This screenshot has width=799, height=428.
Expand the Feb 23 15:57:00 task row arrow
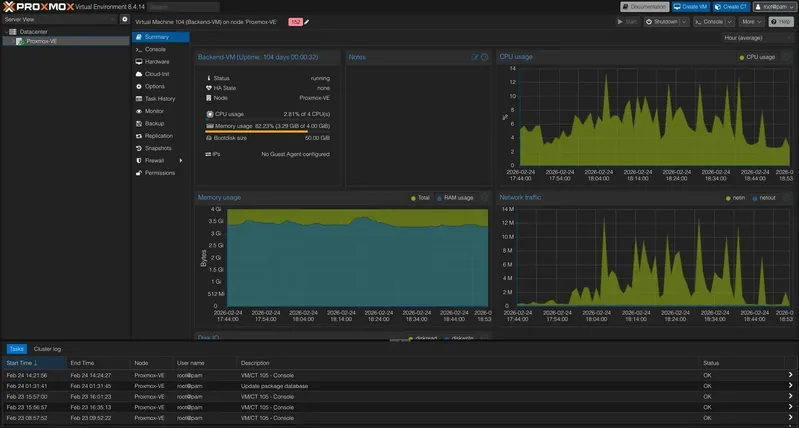click(790, 396)
